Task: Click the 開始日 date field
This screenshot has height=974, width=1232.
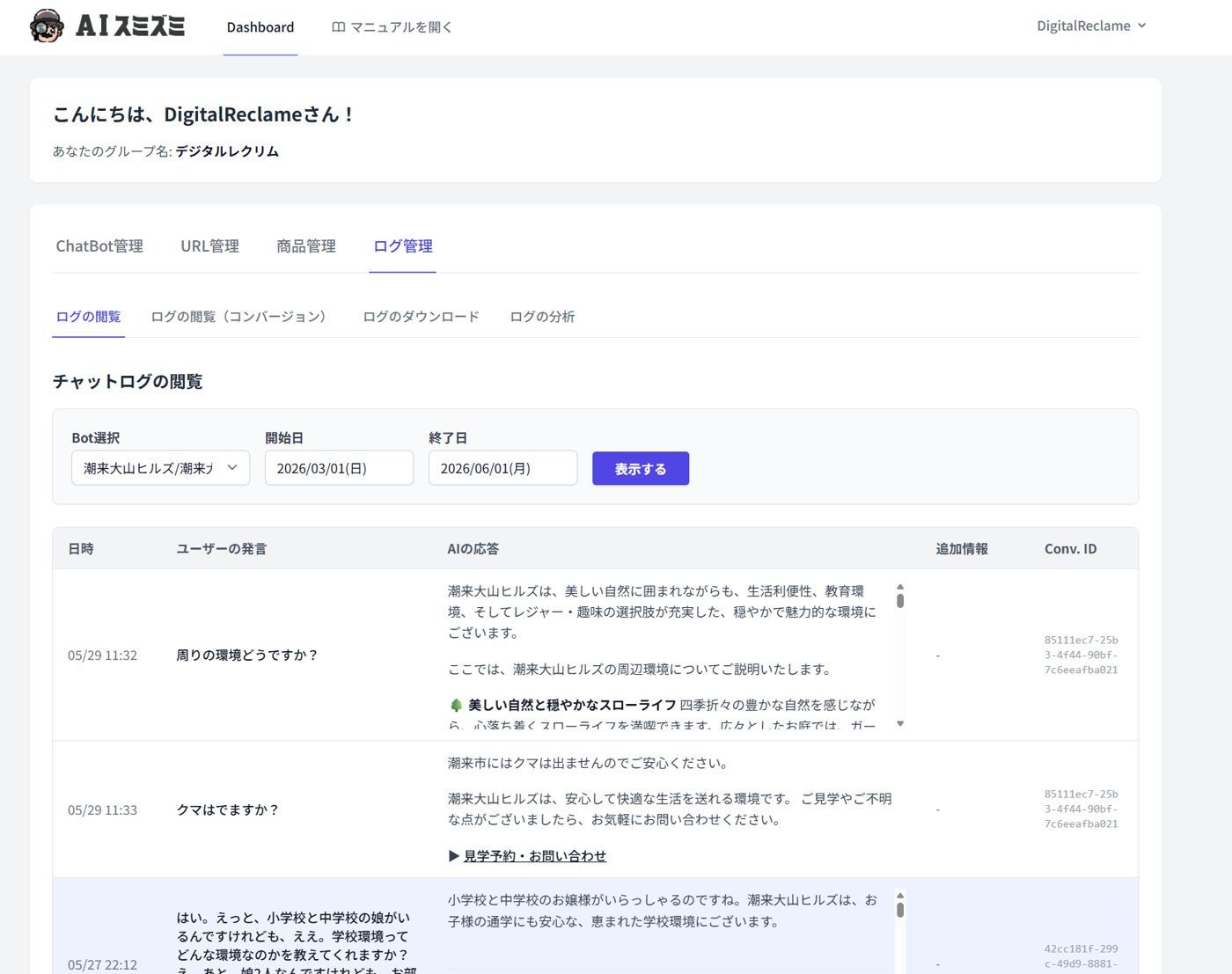Action: click(x=339, y=468)
